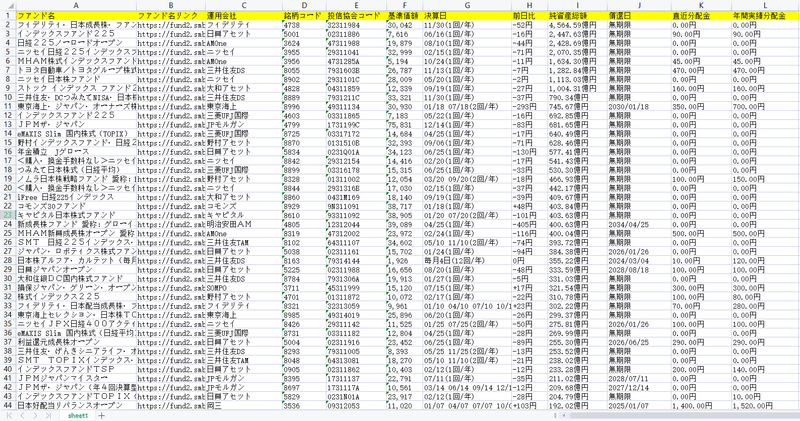800x421 pixels.
Task: Select the cell ＪＰＭジャパンマイスター
Action: tap(76, 378)
